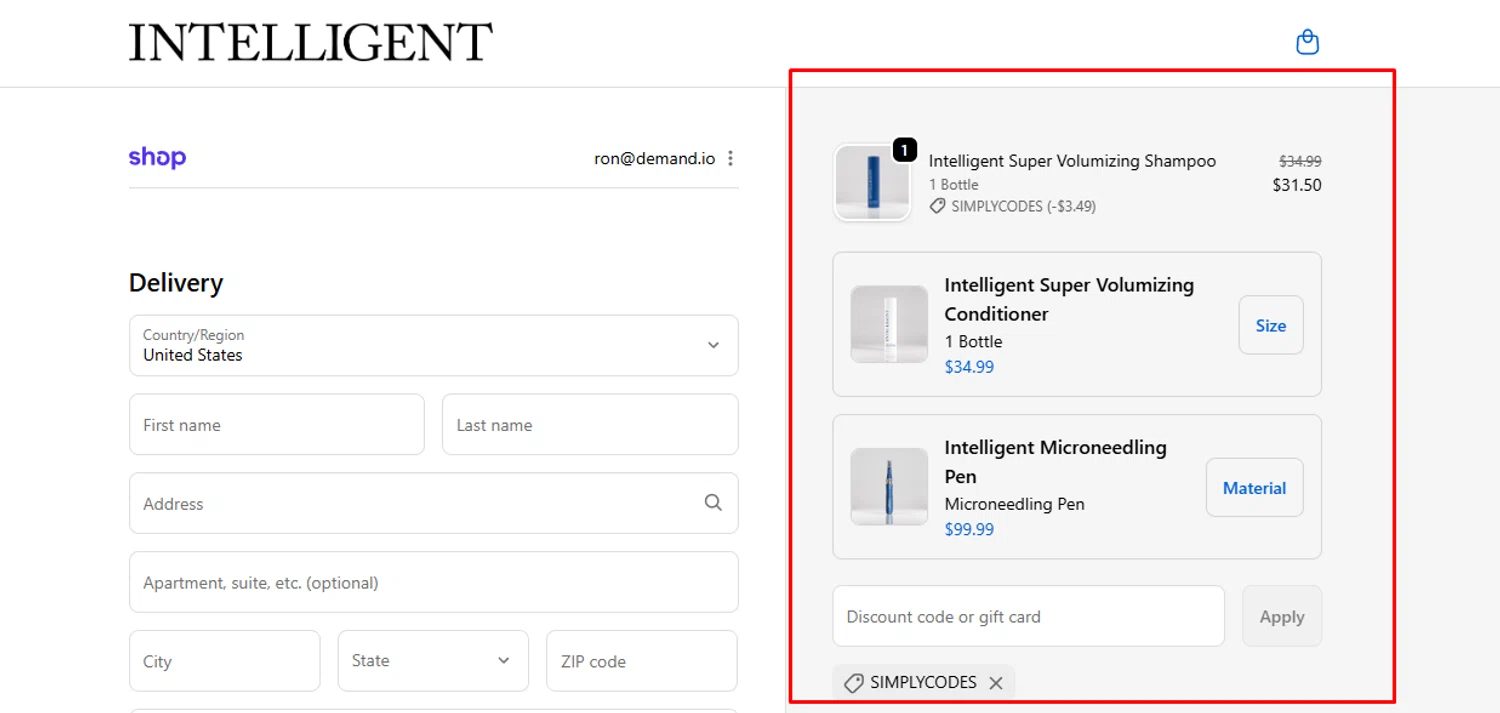
Task: Click the Conditioner product thumbnail
Action: tap(889, 324)
